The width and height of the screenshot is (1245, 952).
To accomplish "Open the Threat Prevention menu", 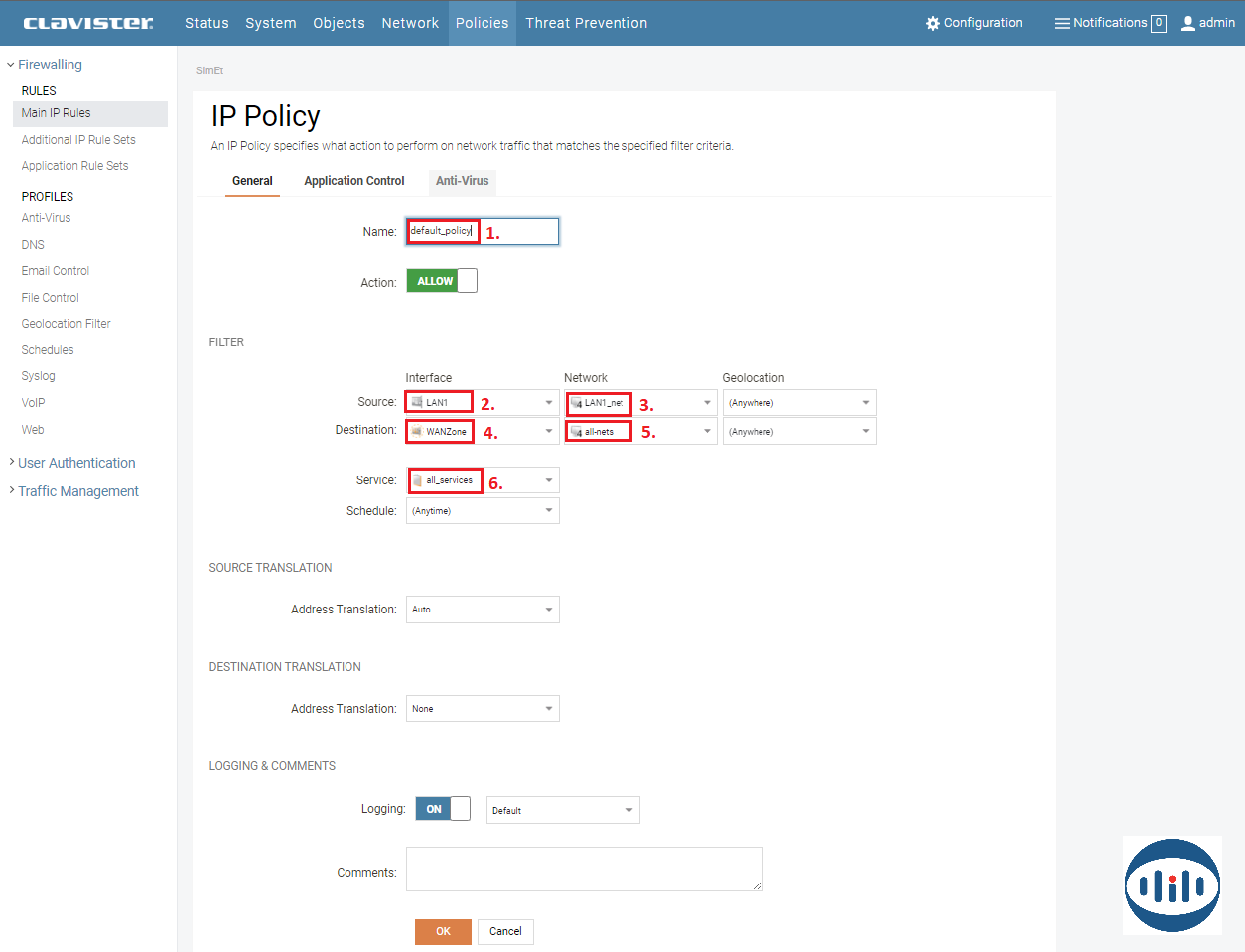I will coord(586,23).
